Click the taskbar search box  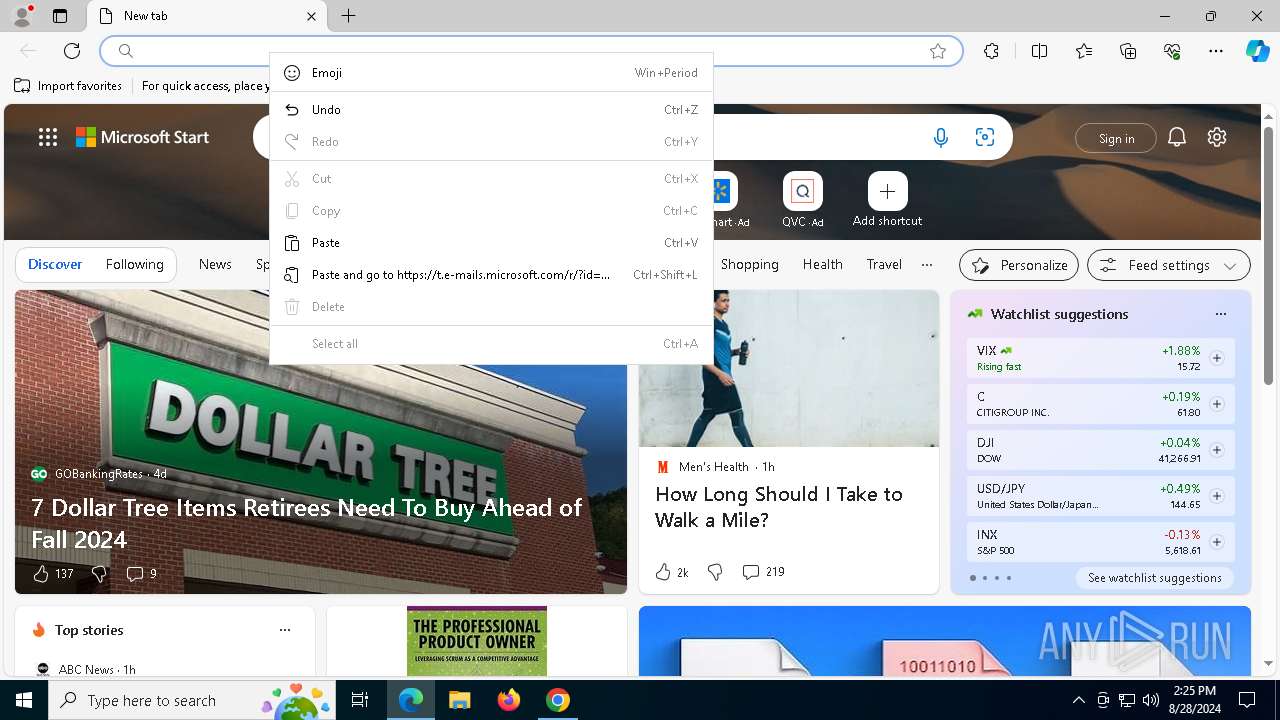[x=192, y=700]
